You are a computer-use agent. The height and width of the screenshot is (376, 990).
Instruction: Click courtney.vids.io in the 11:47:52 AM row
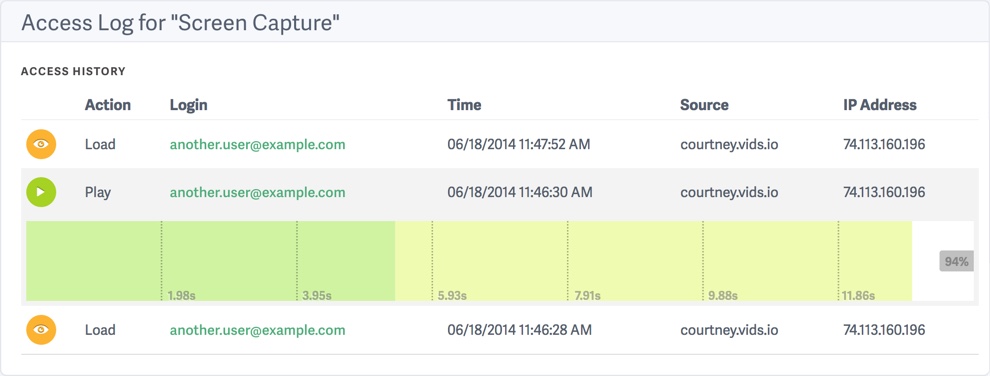[x=729, y=144]
